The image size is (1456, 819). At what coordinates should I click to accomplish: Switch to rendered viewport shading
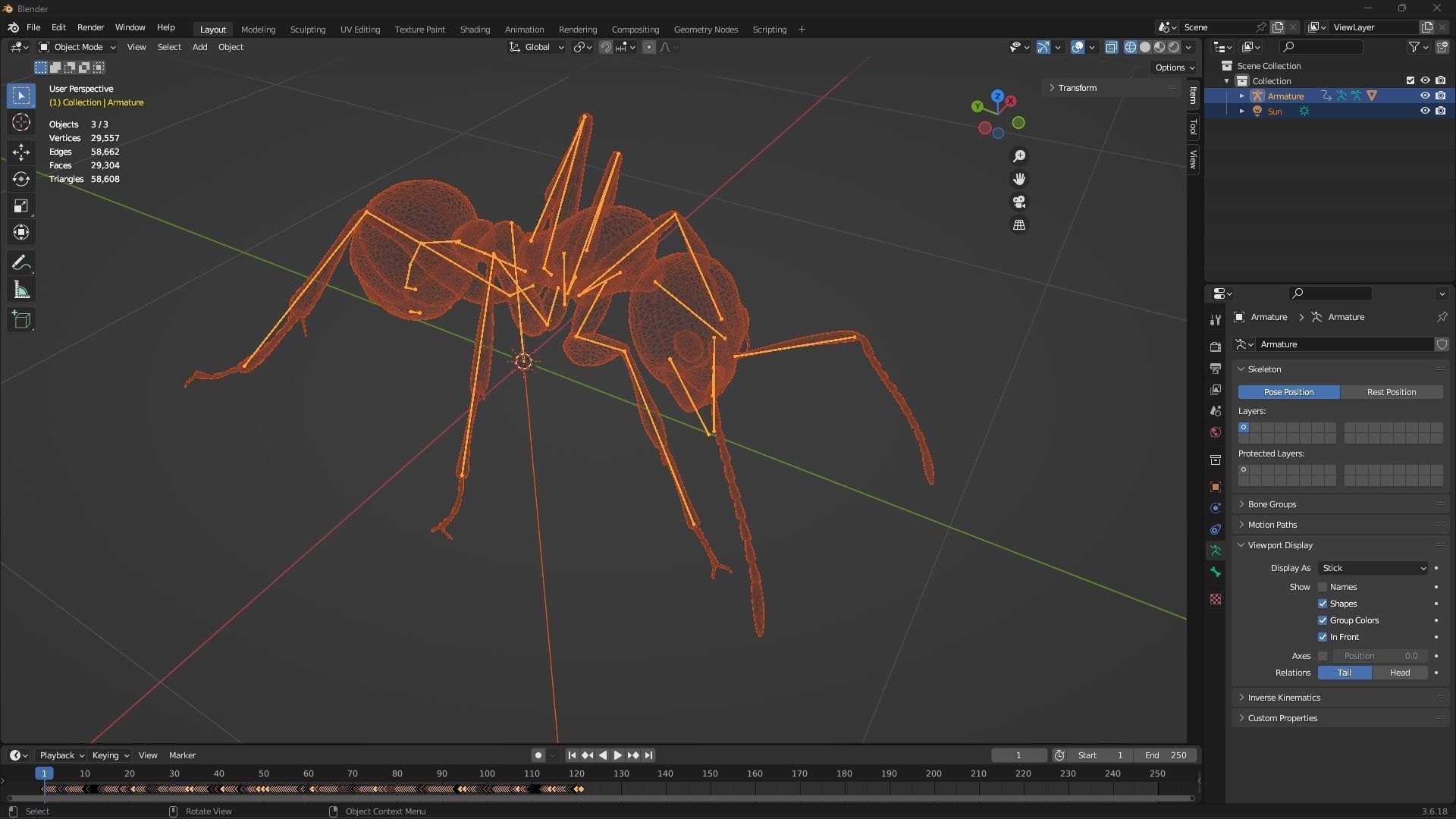point(1174,47)
